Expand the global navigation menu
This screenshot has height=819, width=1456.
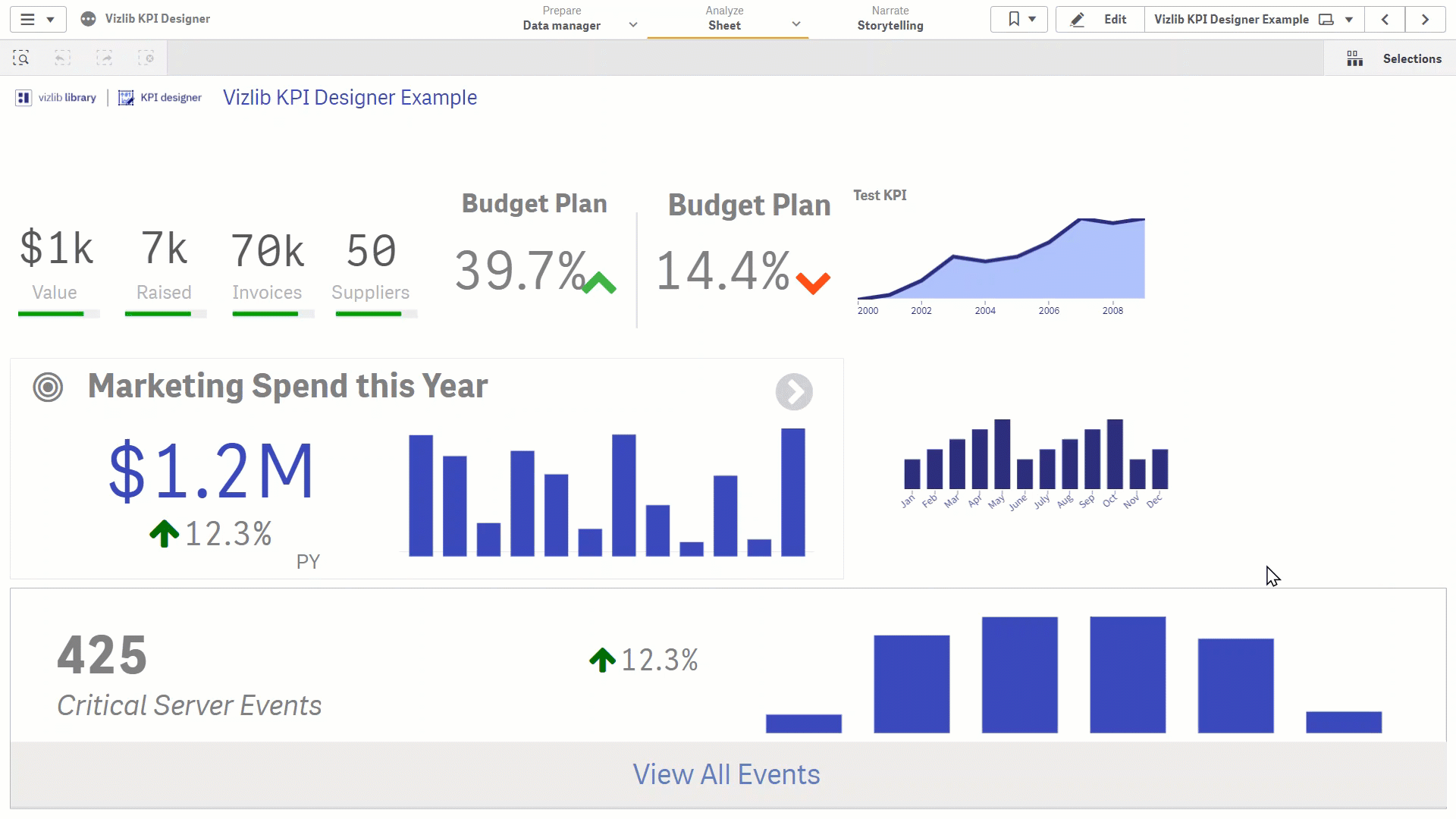[37, 20]
